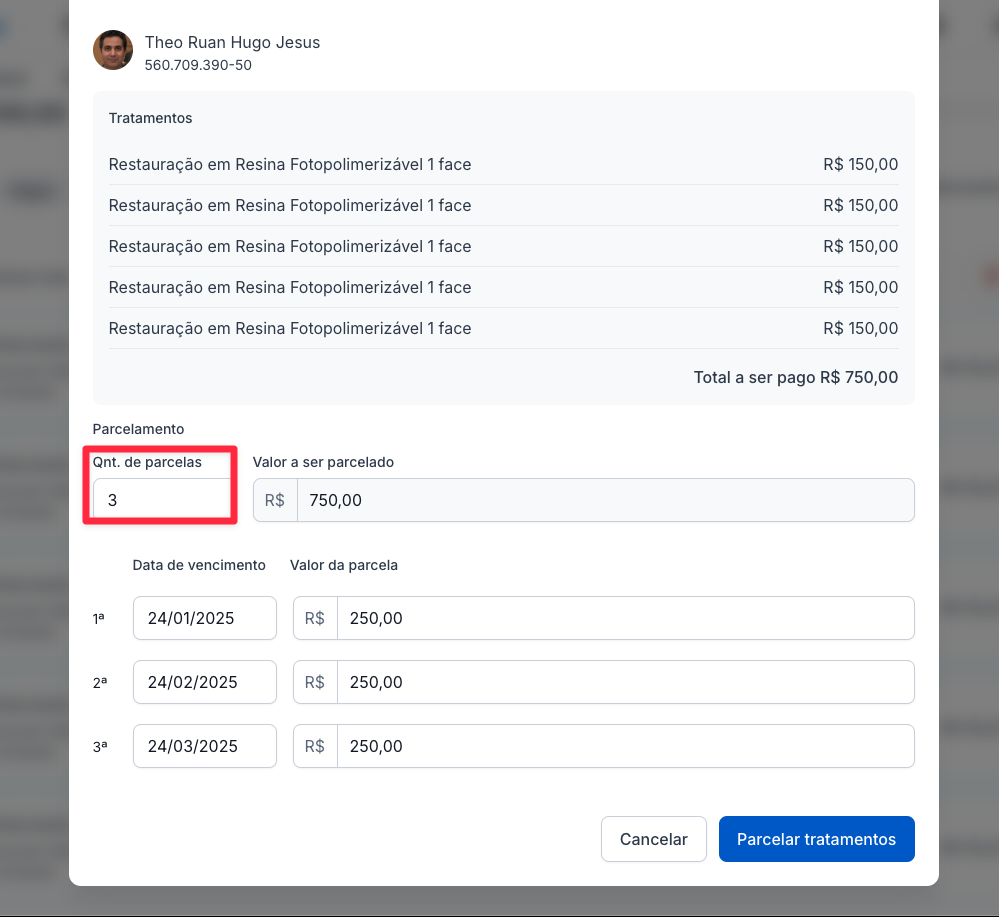This screenshot has width=999, height=917.
Task: Click the R$ prefix of Valor a ser parcelado
Action: [275, 500]
